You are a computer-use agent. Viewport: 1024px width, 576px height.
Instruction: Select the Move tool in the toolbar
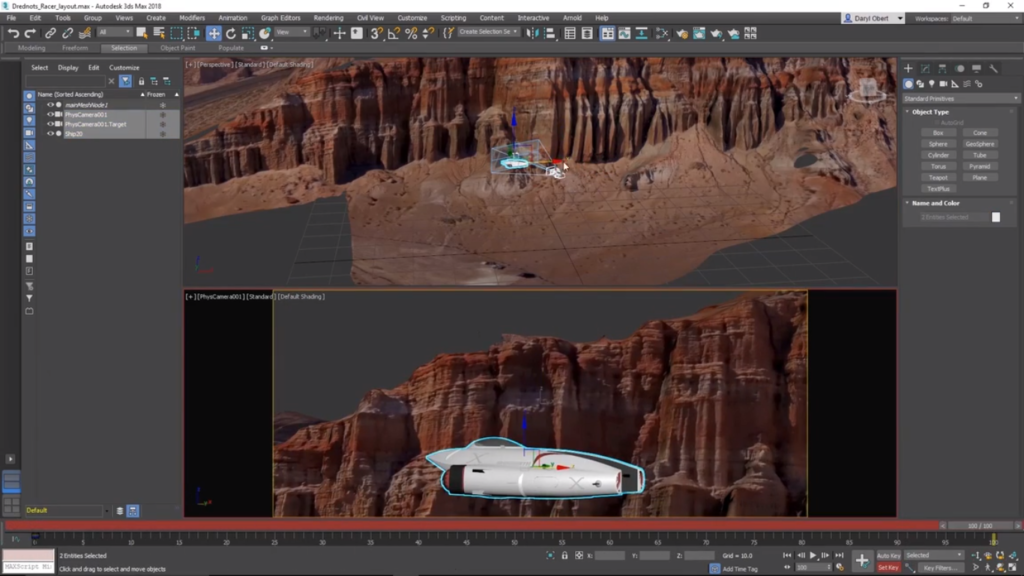tap(215, 33)
